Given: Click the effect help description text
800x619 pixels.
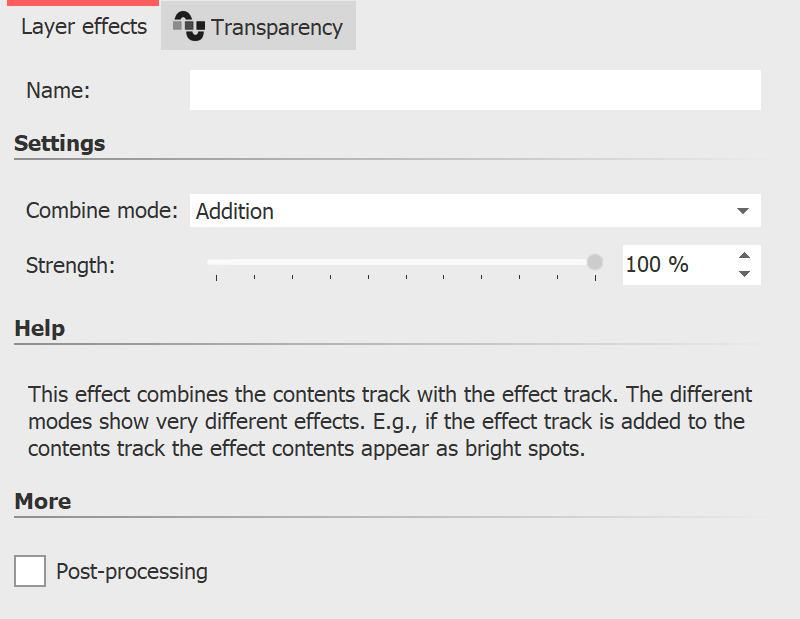Looking at the screenshot, I should pyautogui.click(x=390, y=421).
